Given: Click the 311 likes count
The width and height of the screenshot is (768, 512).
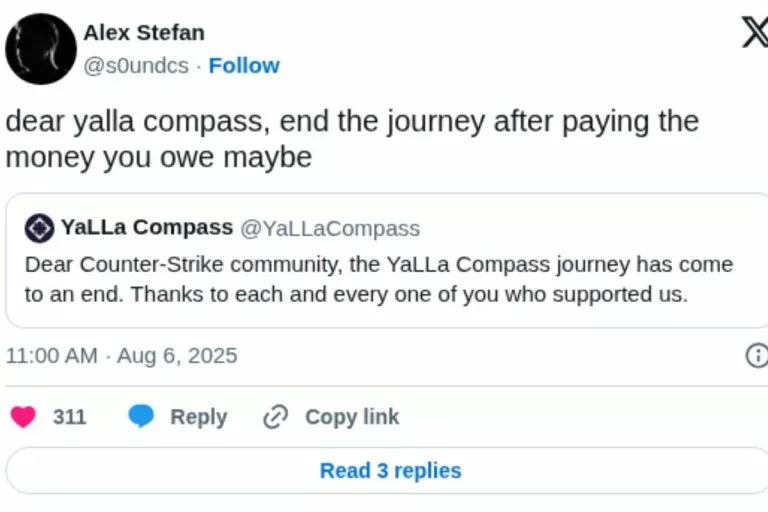Looking at the screenshot, I should [x=70, y=417].
